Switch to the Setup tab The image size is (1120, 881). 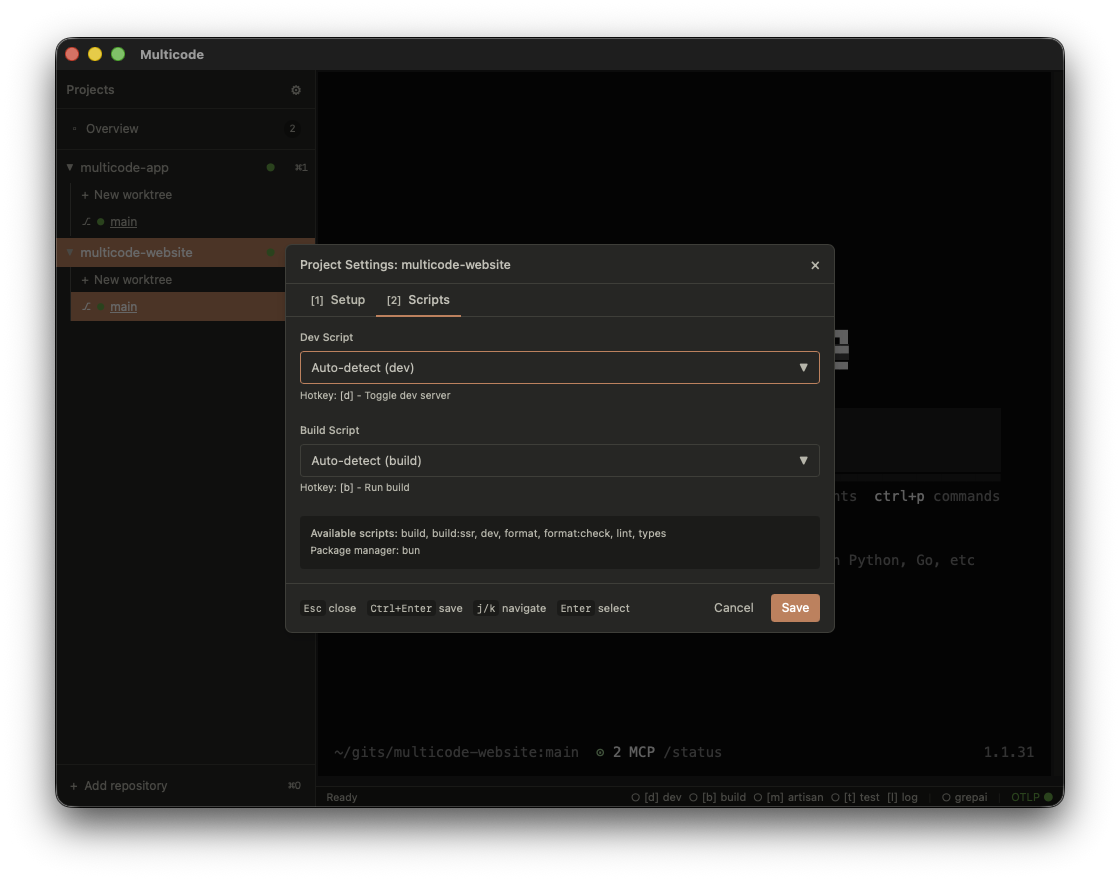tap(337, 299)
